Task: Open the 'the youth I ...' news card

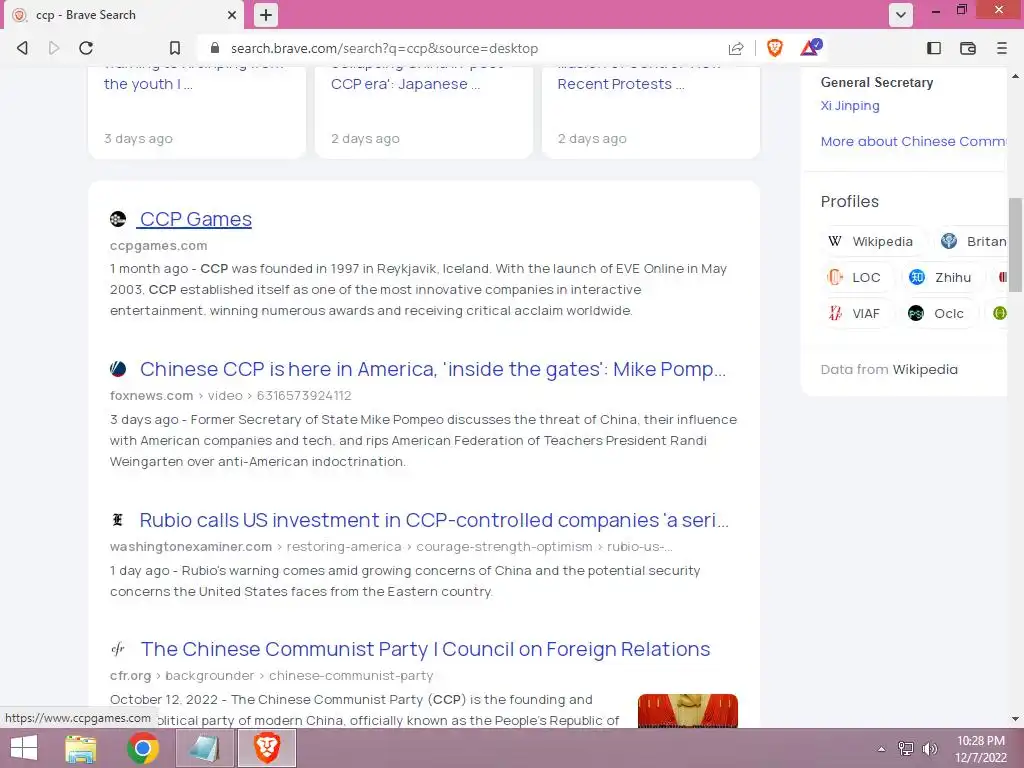Action: 197,111
